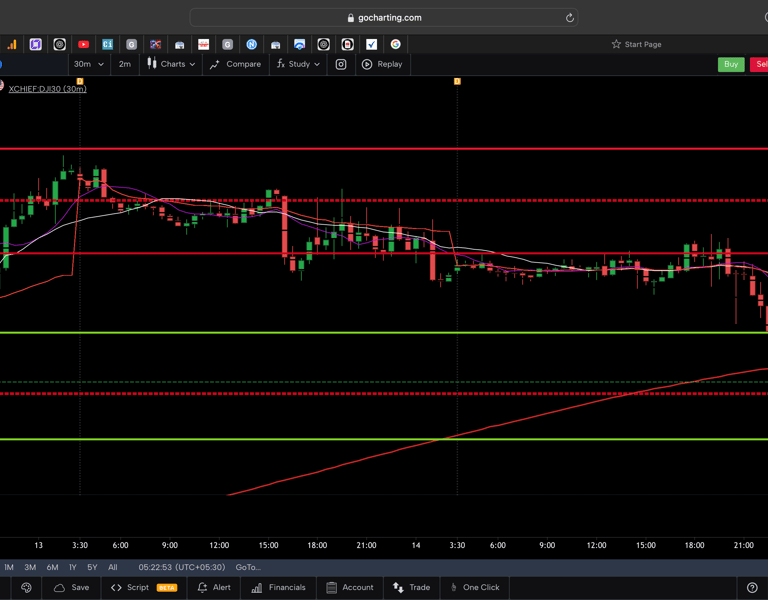Save the chart layout
The image size is (768, 600).
coord(72,587)
